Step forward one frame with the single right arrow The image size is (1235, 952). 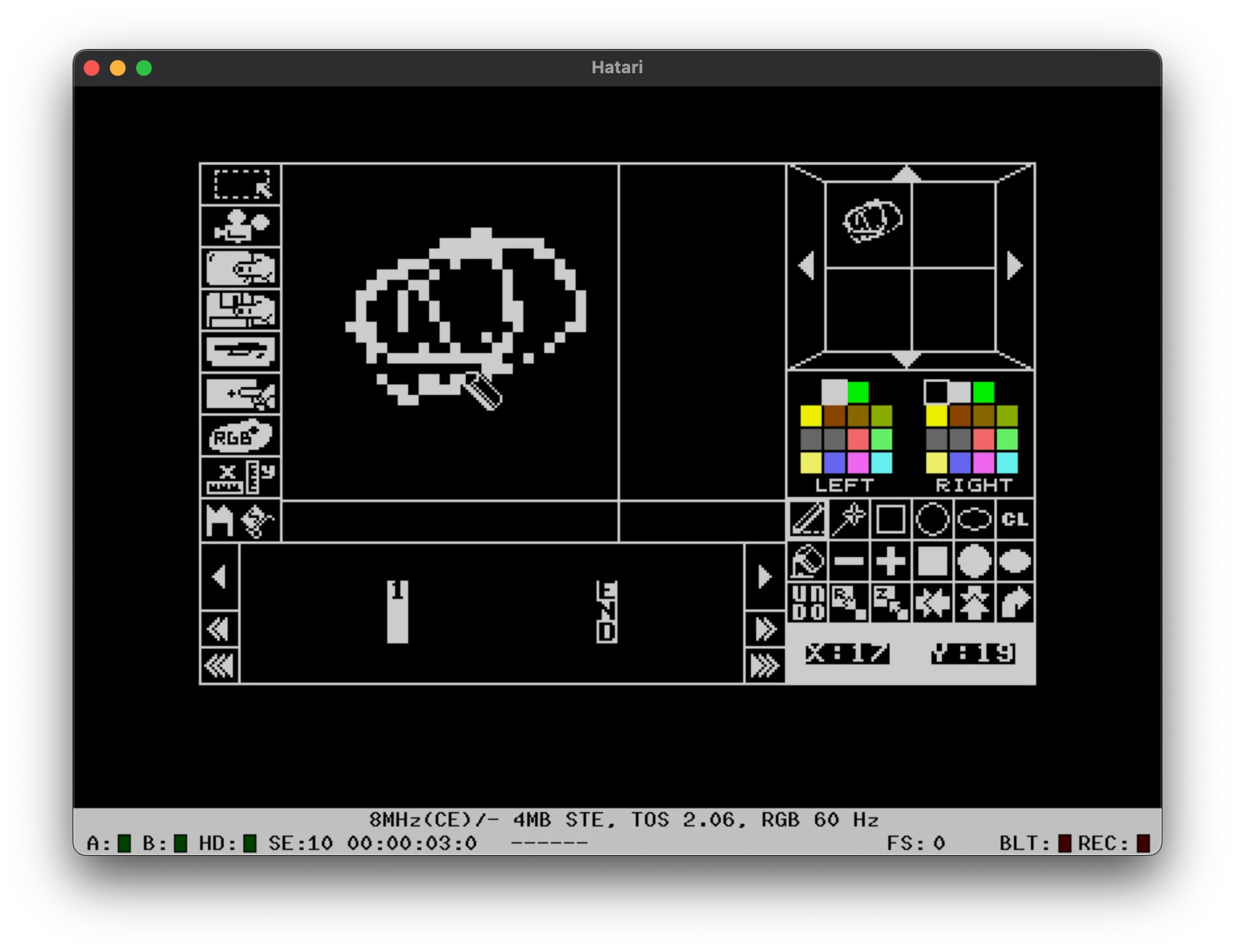(765, 577)
